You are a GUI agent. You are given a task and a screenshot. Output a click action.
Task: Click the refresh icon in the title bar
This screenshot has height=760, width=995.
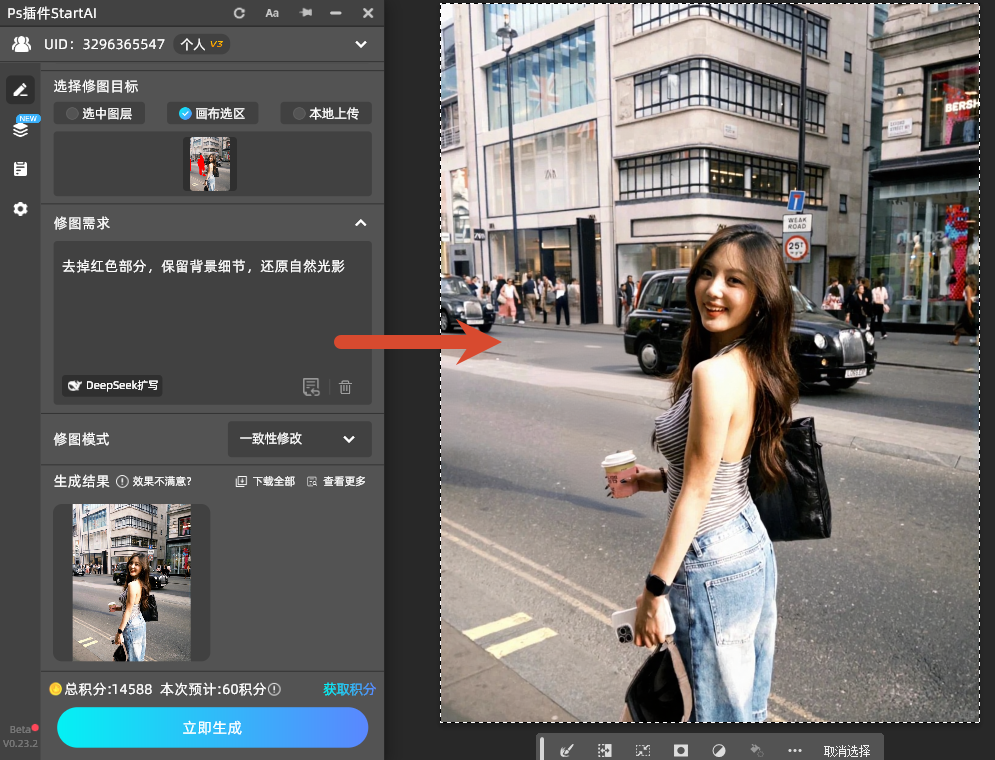click(241, 13)
